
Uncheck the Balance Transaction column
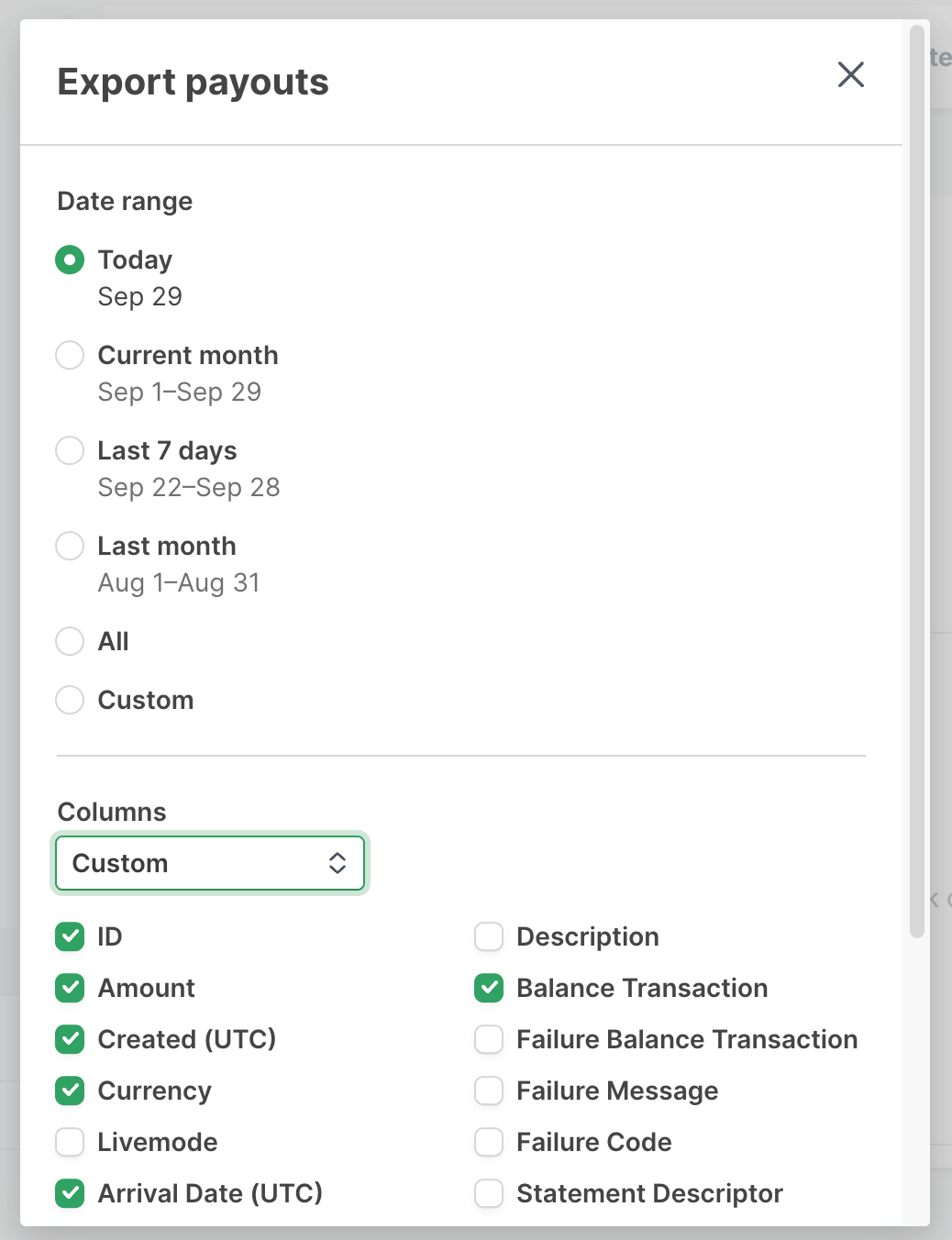click(489, 988)
